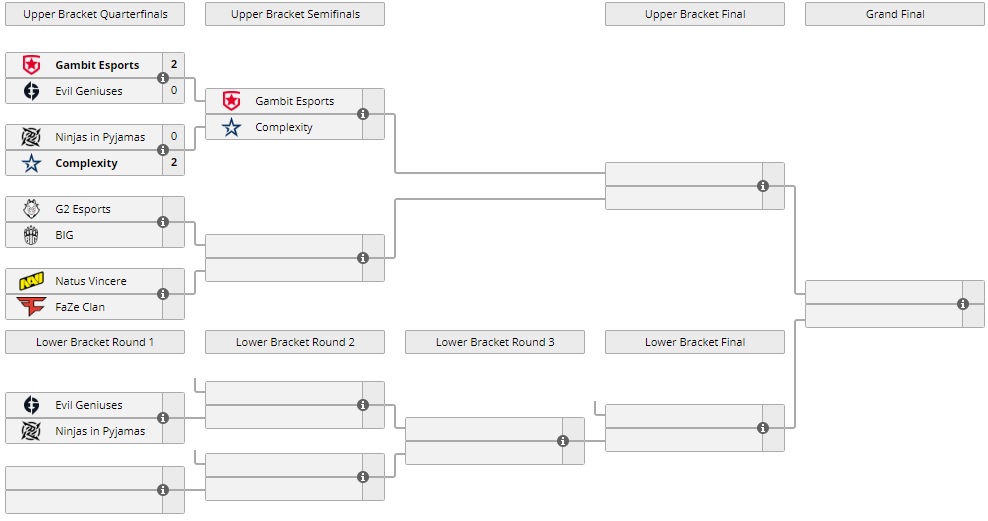The height and width of the screenshot is (521, 988).
Task: Click the Natus Vincere team name
Action: (x=91, y=281)
